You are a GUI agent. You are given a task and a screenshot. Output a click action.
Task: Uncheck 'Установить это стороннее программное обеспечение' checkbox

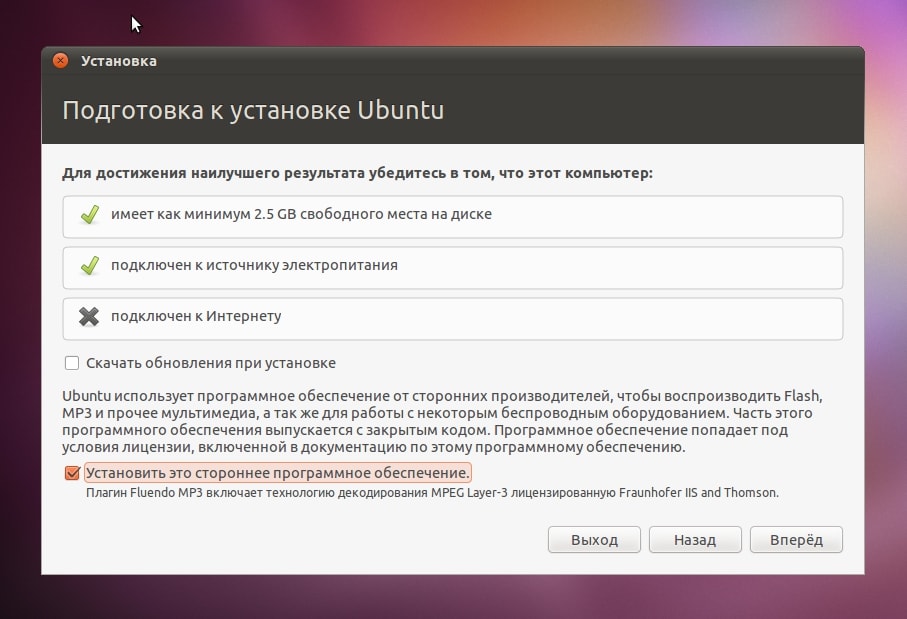72,473
